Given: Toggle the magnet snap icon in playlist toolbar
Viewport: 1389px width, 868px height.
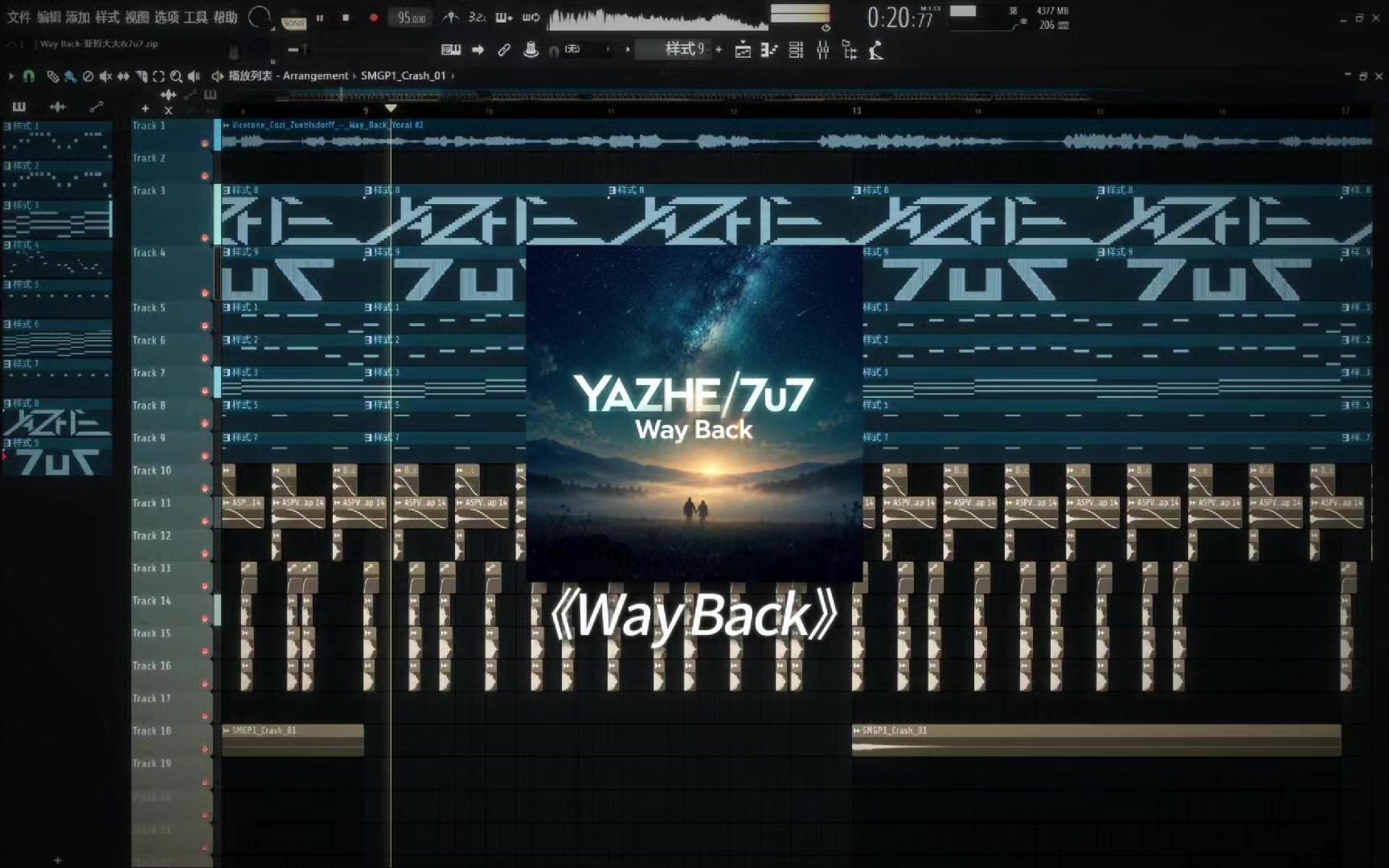Looking at the screenshot, I should coord(28,76).
